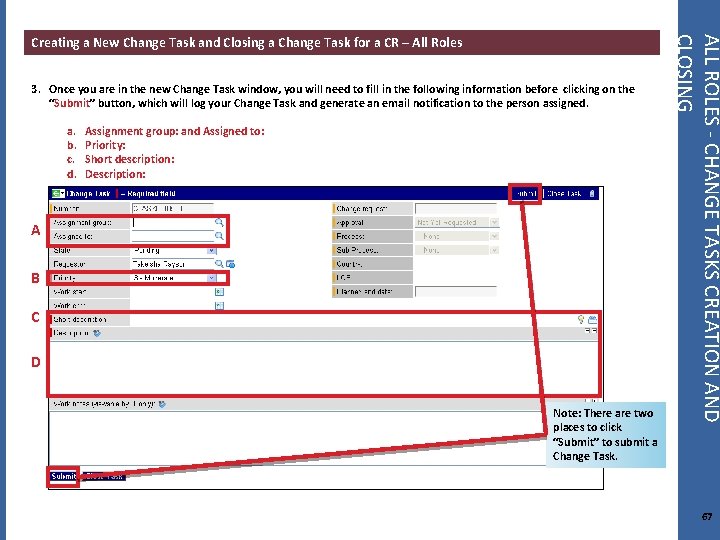Open Assignment group lookup magnifier
Screen dimensions: 720x540
[x=219, y=222]
